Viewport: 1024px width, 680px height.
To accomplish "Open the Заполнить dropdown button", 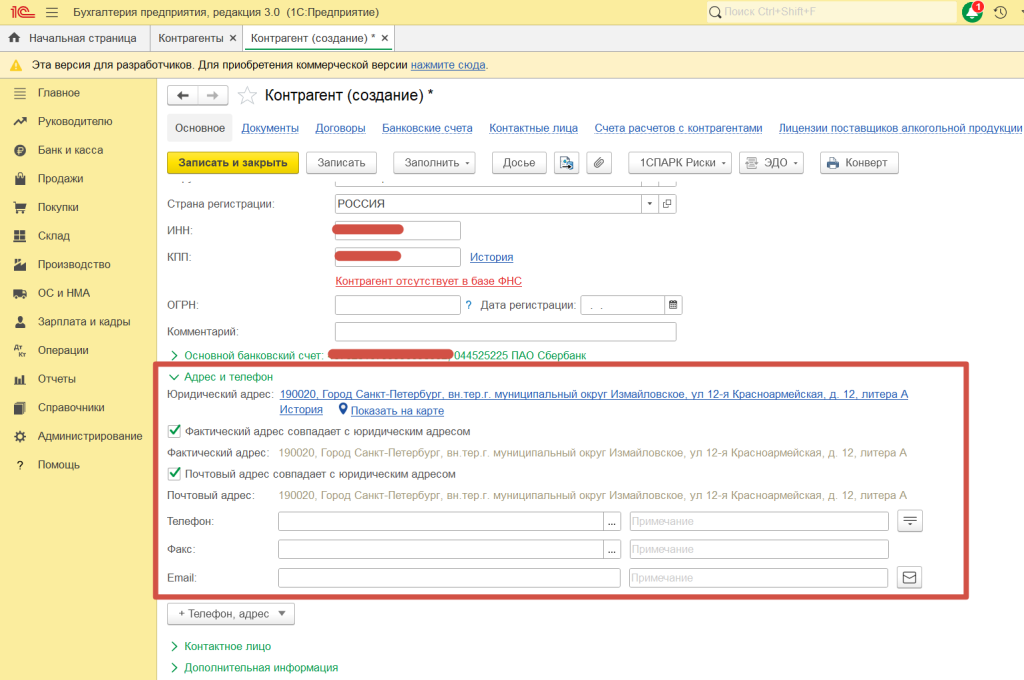I will (x=434, y=163).
